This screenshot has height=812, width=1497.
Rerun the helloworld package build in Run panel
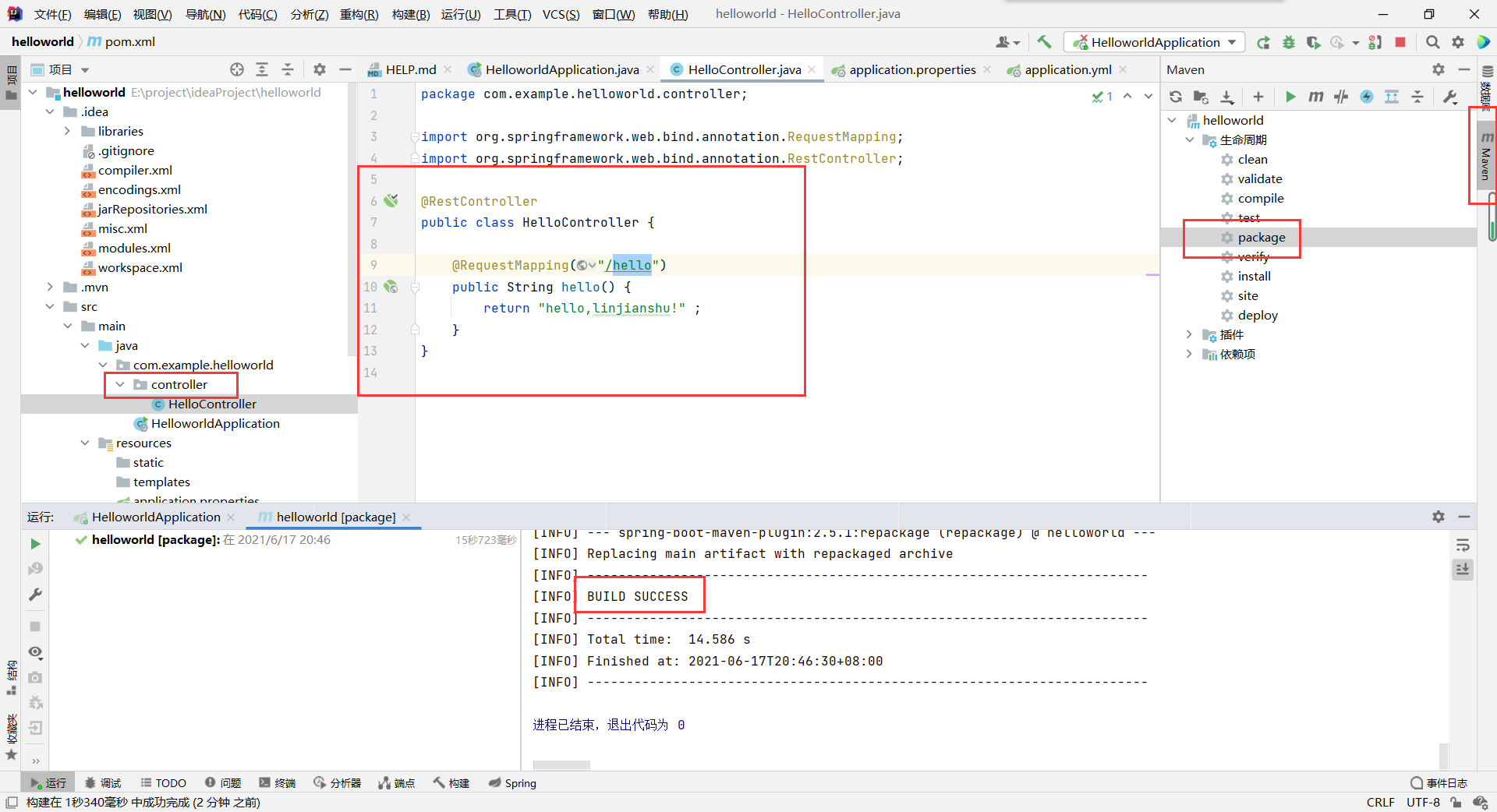35,544
